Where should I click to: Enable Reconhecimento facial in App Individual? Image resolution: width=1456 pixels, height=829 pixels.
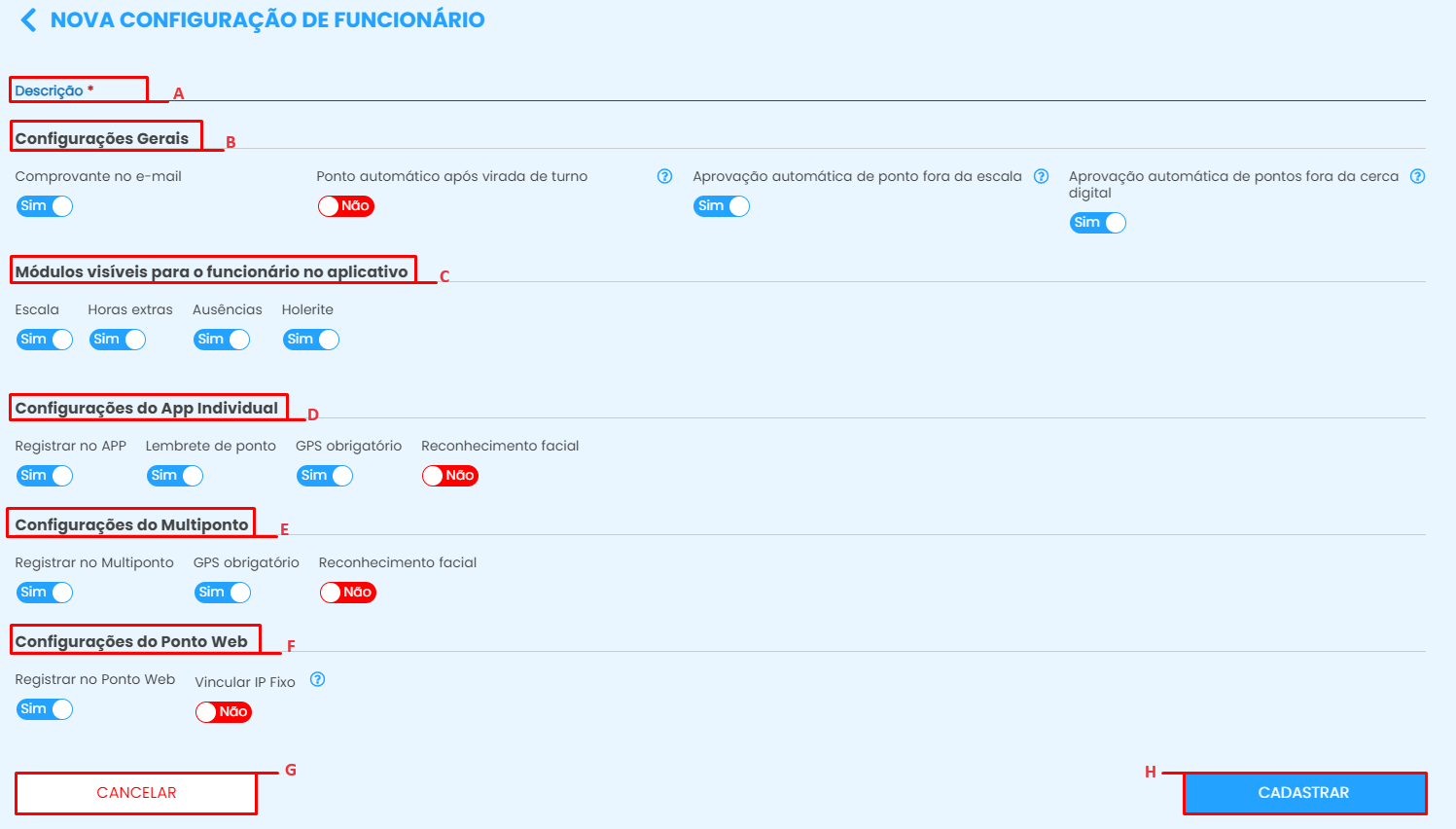click(450, 476)
